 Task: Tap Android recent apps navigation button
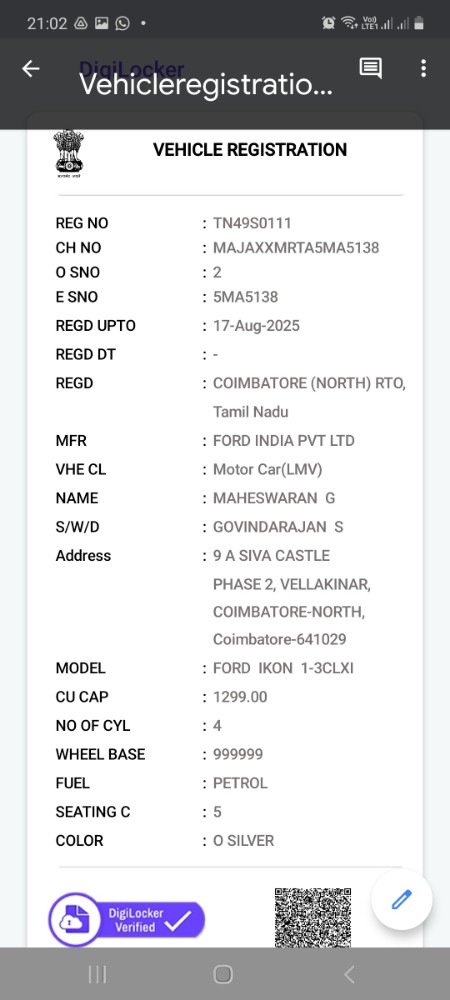tap(97, 974)
